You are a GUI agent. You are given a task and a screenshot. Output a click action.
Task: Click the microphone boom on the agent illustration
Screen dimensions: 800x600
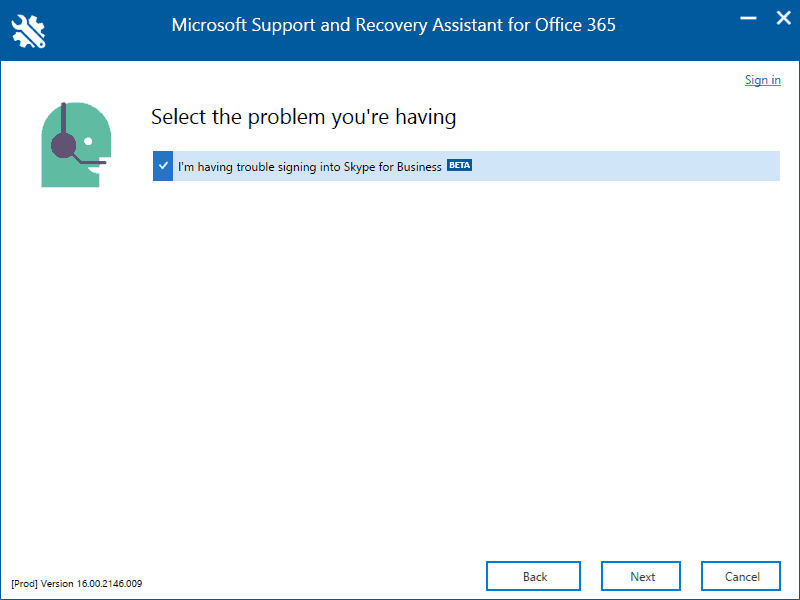(x=92, y=162)
